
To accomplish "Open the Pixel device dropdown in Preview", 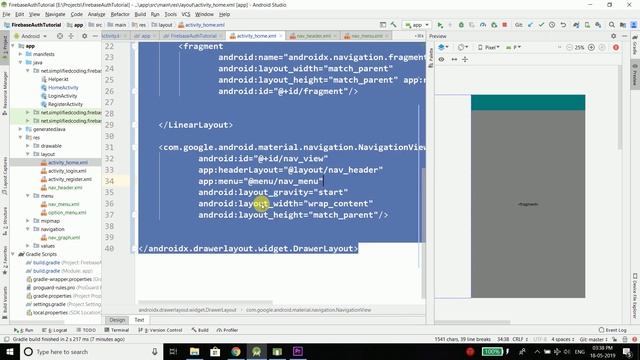I will 489,47.
